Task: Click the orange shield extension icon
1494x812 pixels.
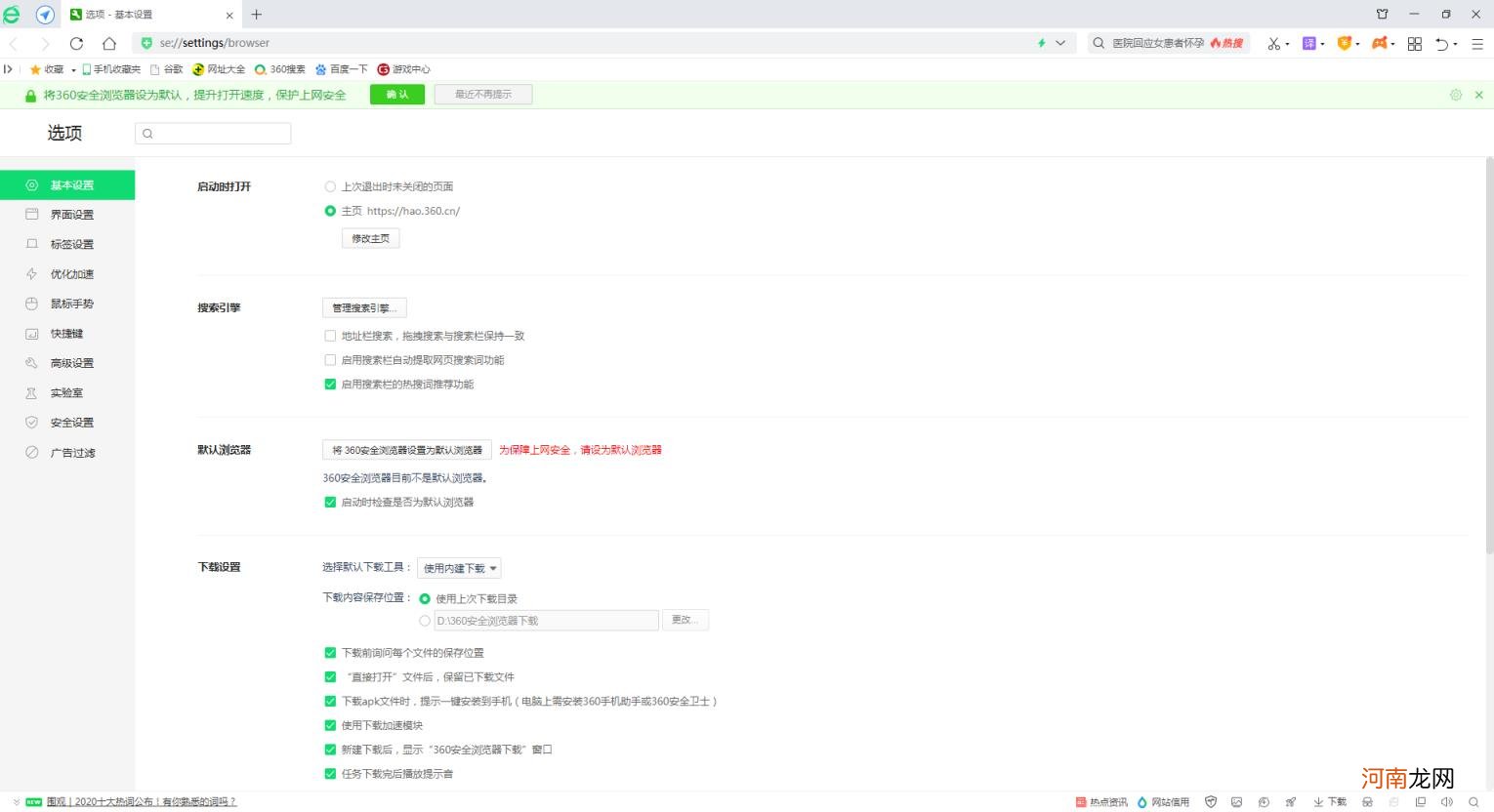Action: [x=1344, y=43]
